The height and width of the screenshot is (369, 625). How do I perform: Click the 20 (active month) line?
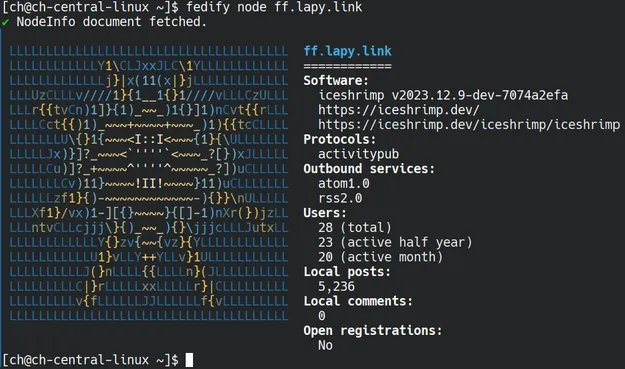pos(380,257)
